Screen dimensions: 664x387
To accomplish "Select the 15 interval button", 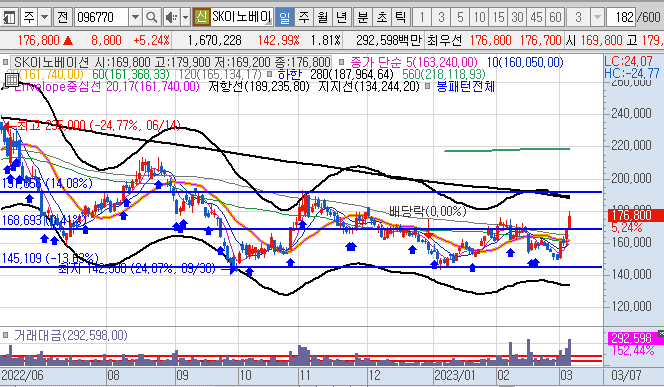I will pyautogui.click(x=498, y=17).
